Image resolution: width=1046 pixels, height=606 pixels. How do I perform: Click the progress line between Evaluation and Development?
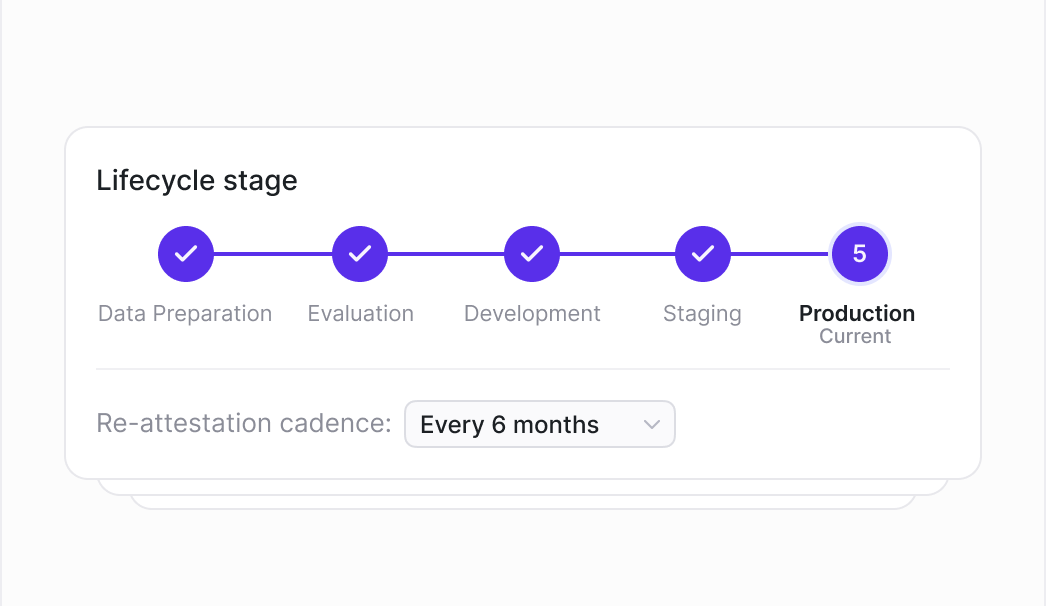pos(446,254)
